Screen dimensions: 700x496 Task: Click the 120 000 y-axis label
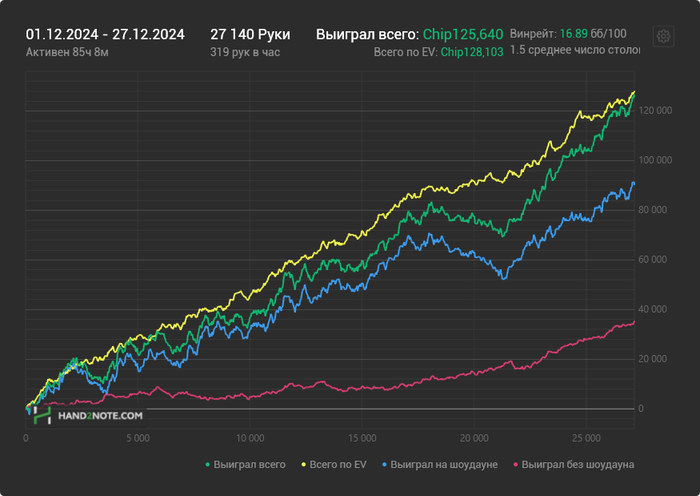(x=655, y=111)
